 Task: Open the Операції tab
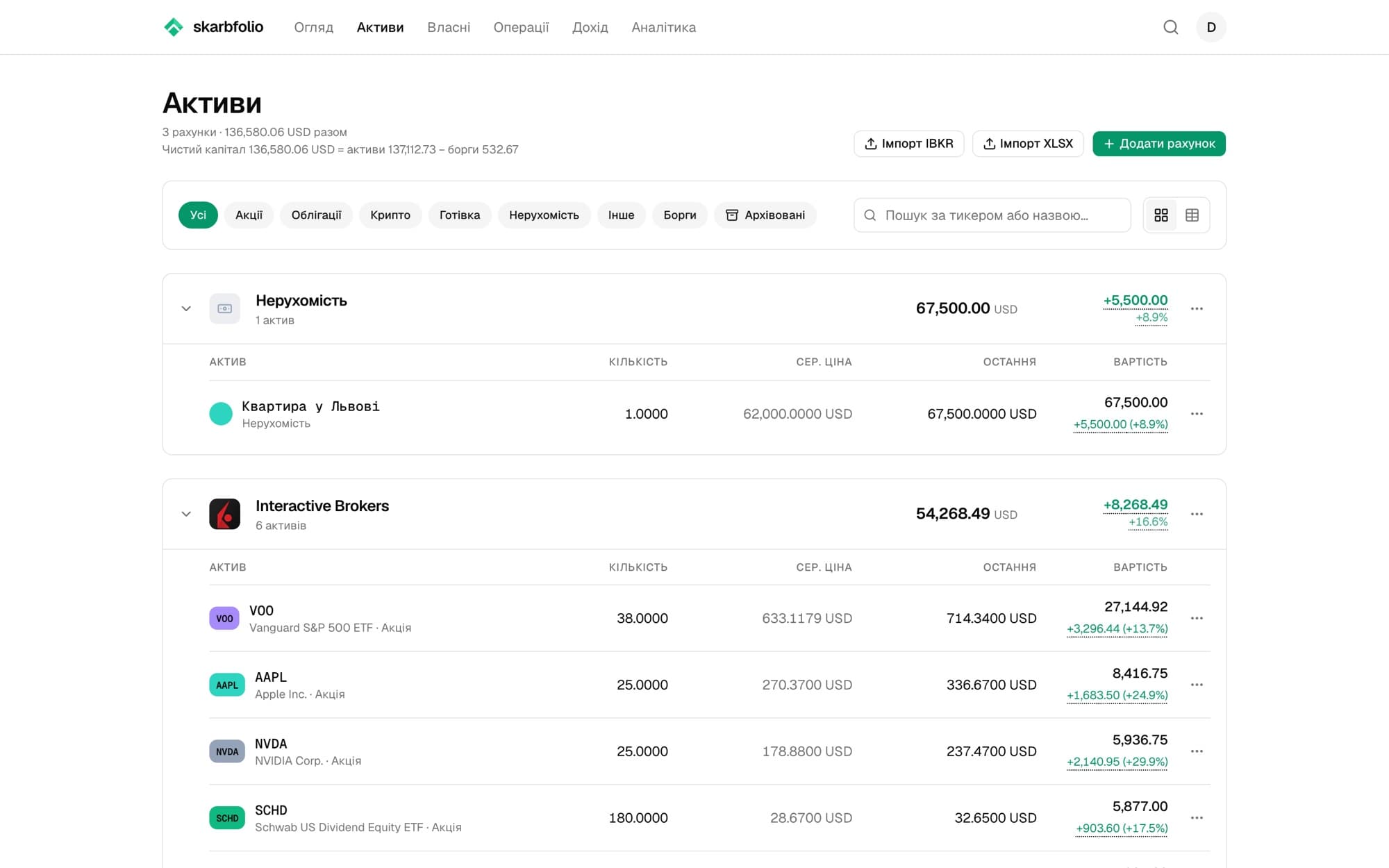coord(521,27)
